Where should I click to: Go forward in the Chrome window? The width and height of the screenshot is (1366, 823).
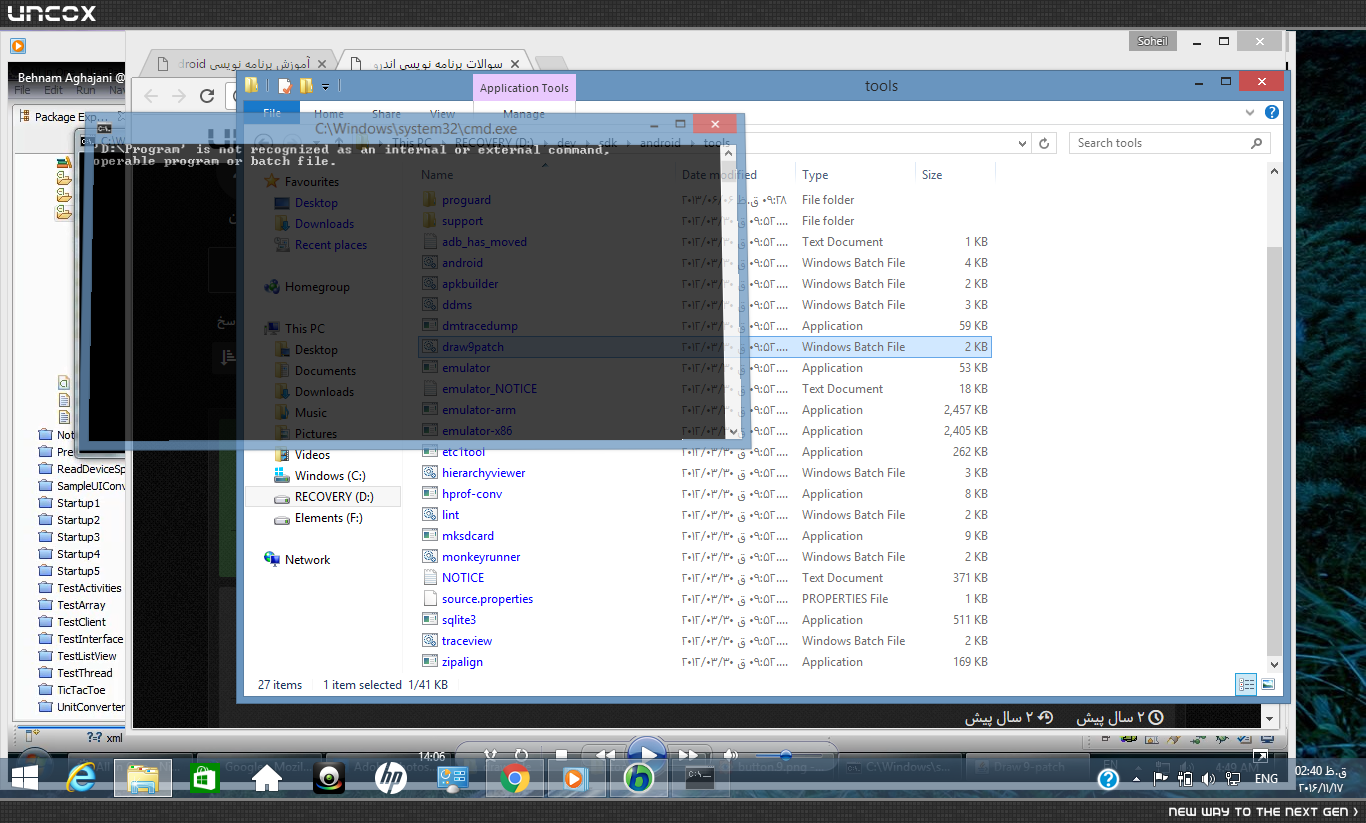(x=179, y=96)
